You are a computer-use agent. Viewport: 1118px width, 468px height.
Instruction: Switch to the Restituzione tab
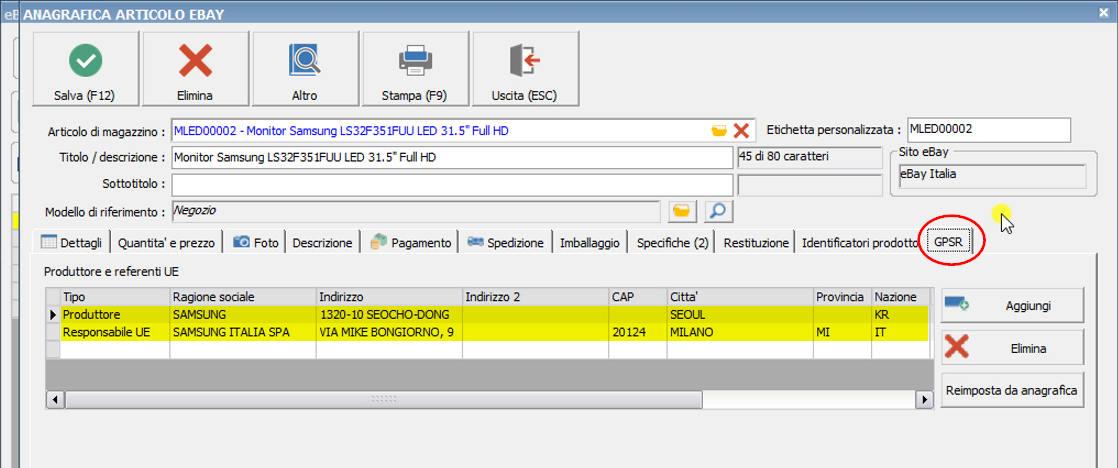click(757, 243)
